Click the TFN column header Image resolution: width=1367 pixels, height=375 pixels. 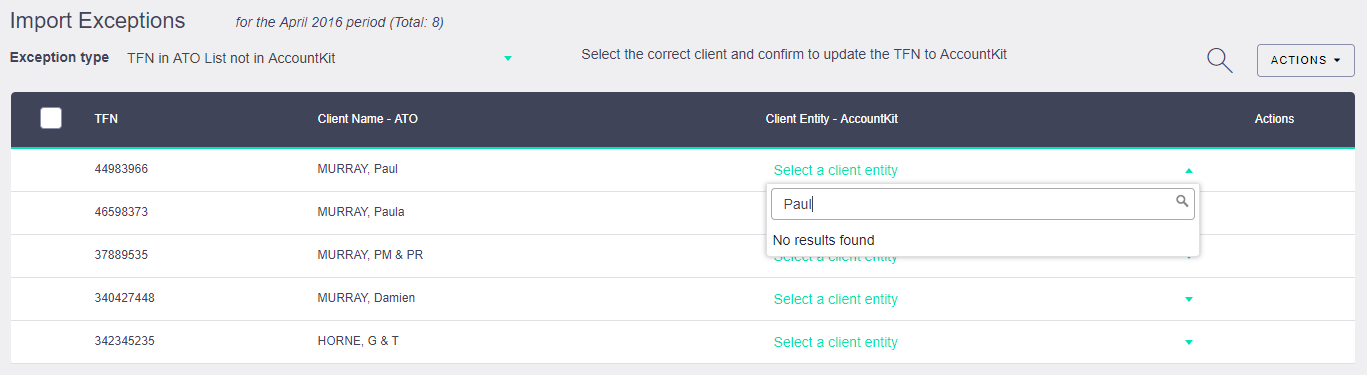coord(106,119)
